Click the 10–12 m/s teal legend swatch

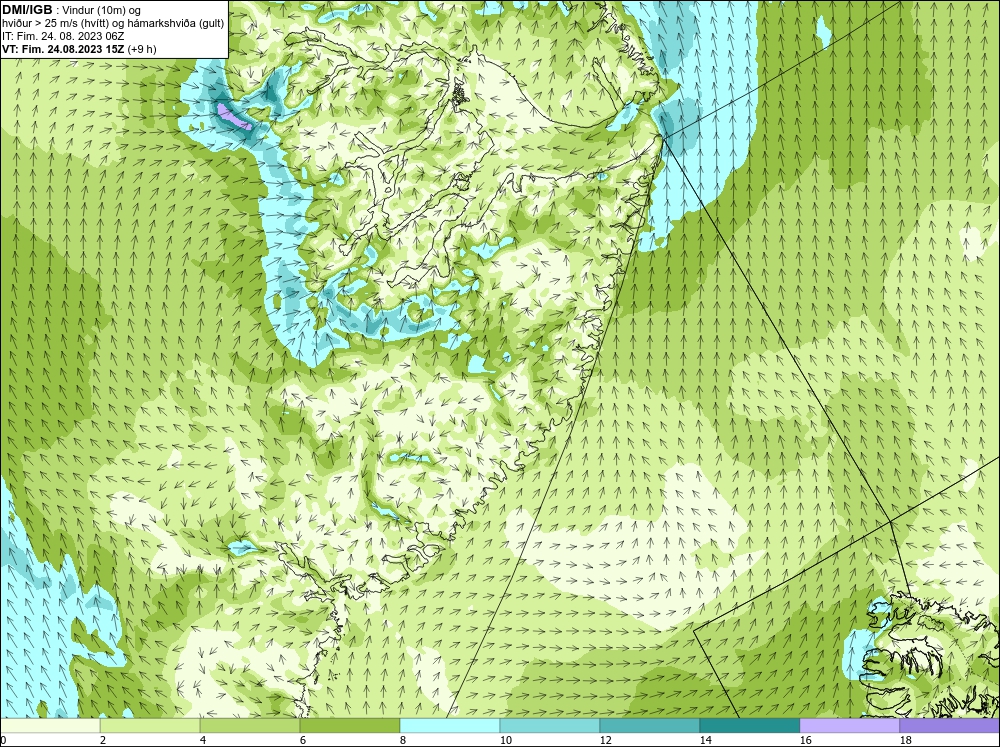pos(550,725)
